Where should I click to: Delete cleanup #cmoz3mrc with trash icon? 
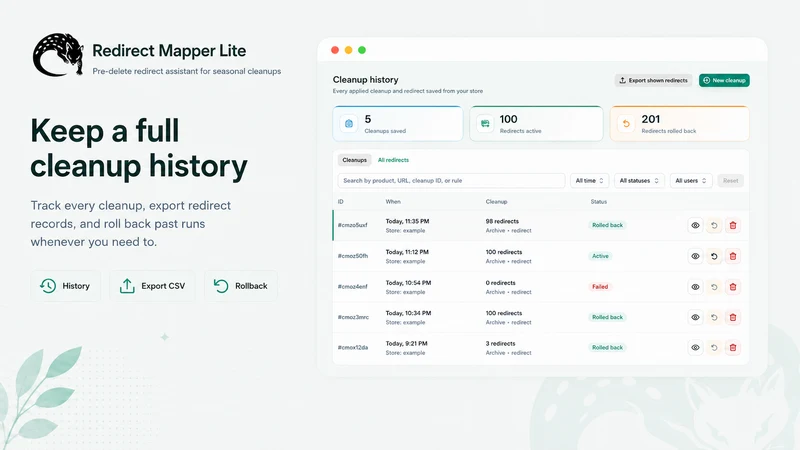coord(733,317)
